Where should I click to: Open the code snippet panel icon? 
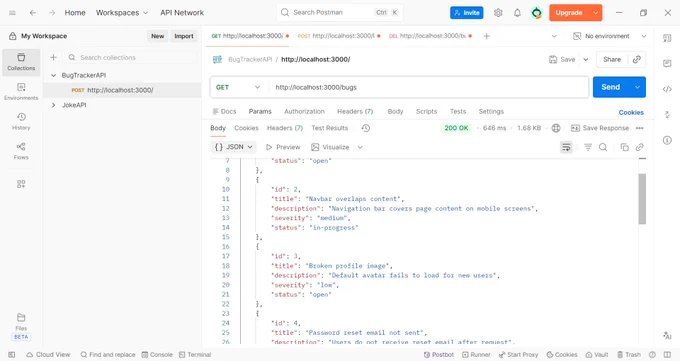[667, 89]
